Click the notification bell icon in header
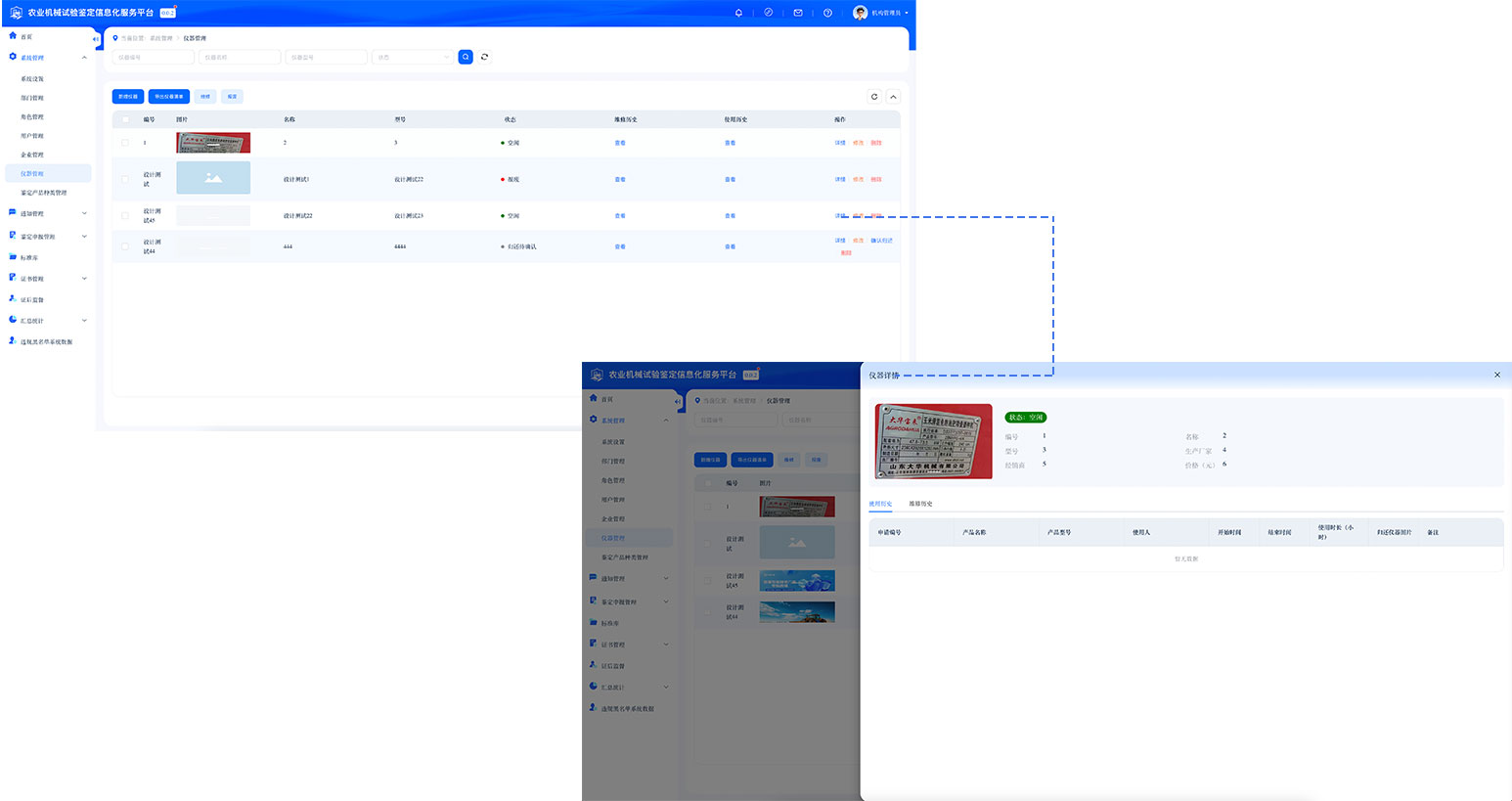The height and width of the screenshot is (801, 1512). click(x=738, y=13)
